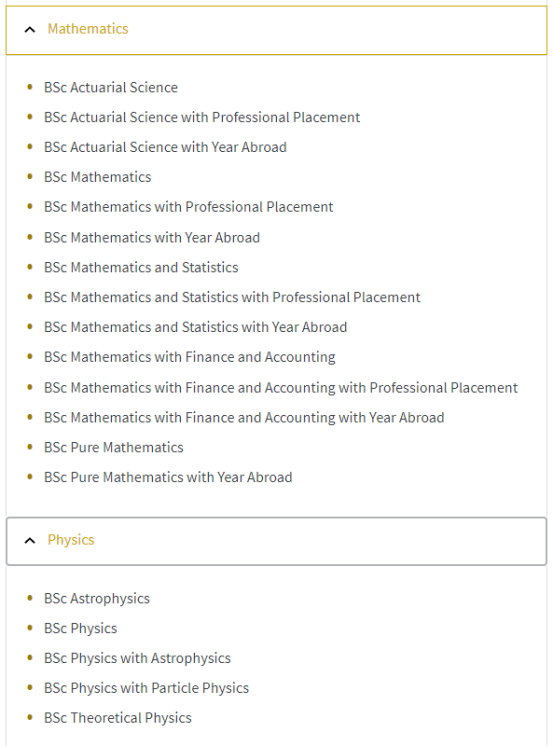The width and height of the screenshot is (554, 747).
Task: Open Mathematics with Finance and Accounting with Year Abroad
Action: click(x=244, y=418)
